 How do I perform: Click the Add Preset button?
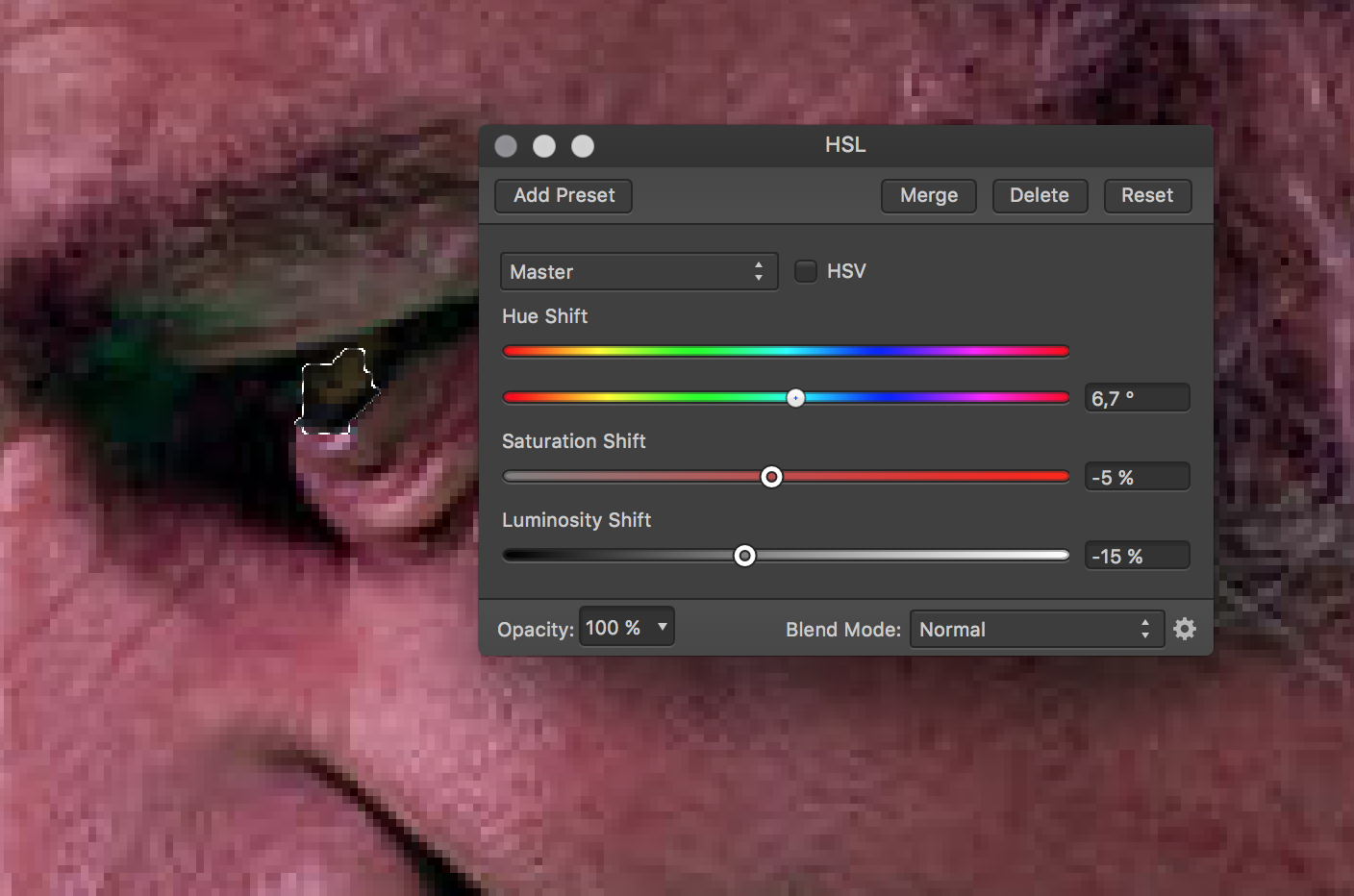coord(564,195)
